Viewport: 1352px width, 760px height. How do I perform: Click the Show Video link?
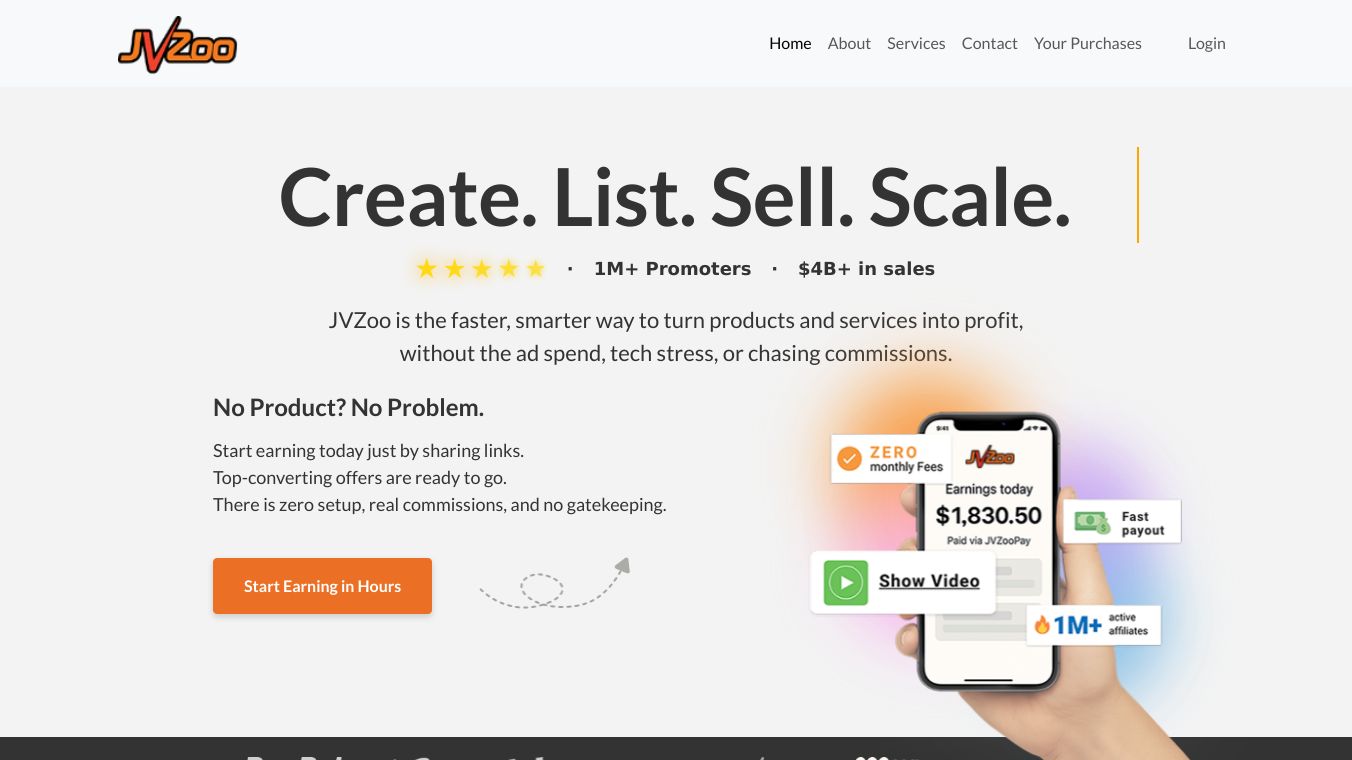929,581
